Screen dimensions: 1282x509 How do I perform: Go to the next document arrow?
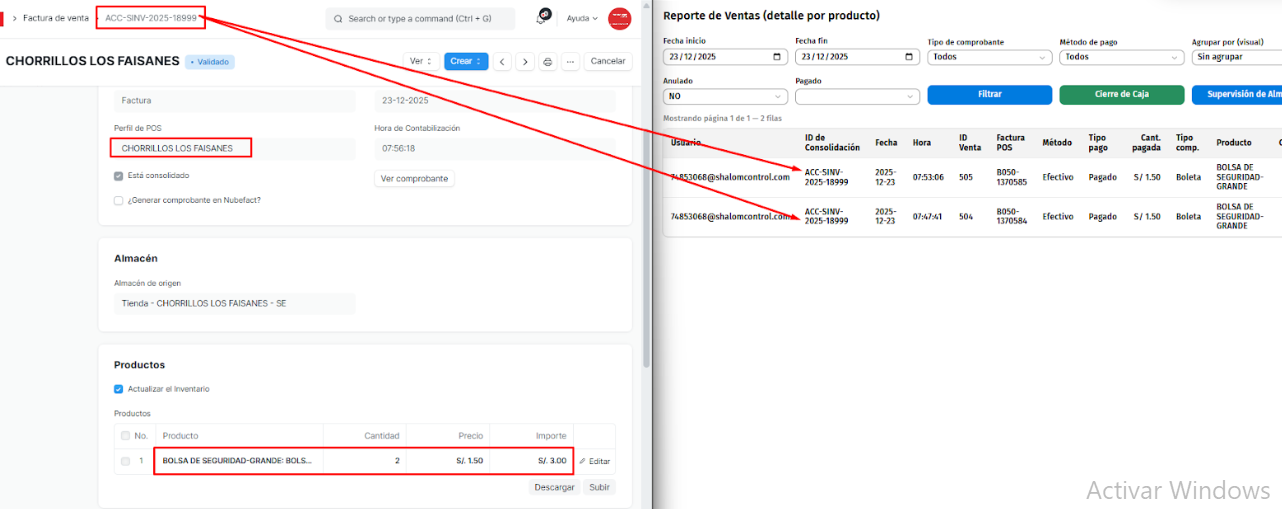pos(525,61)
